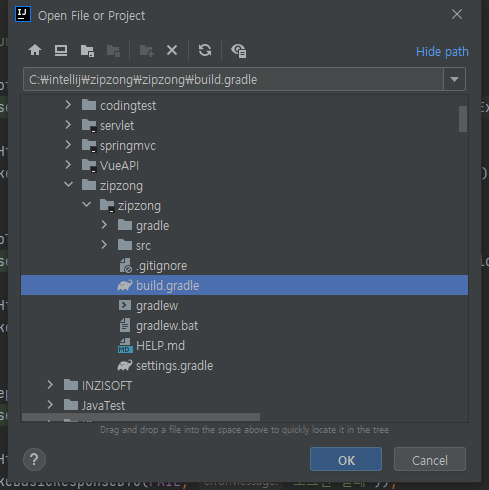
Task: Click the codingtest folder icon
Action: click(x=89, y=105)
